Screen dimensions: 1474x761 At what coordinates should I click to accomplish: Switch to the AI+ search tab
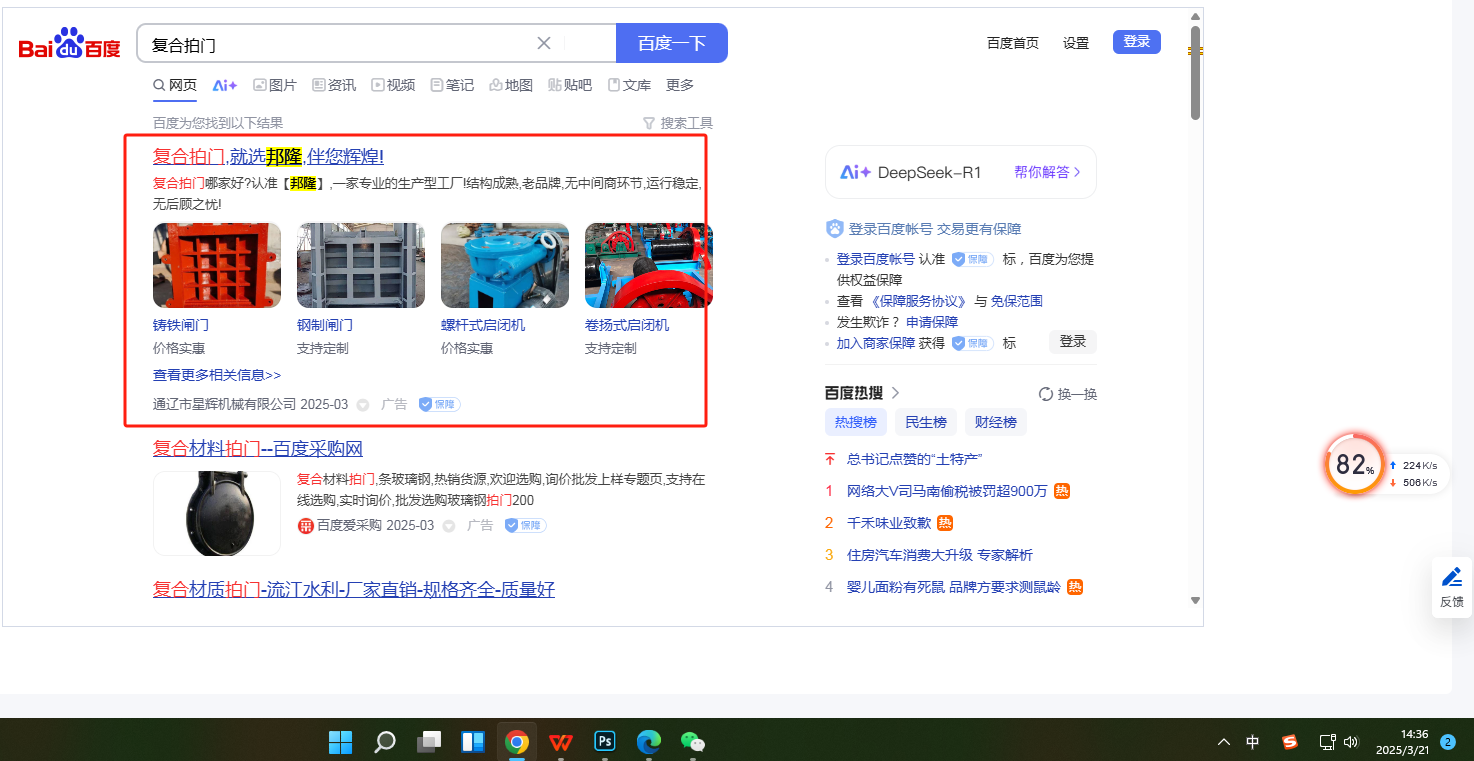[x=225, y=85]
